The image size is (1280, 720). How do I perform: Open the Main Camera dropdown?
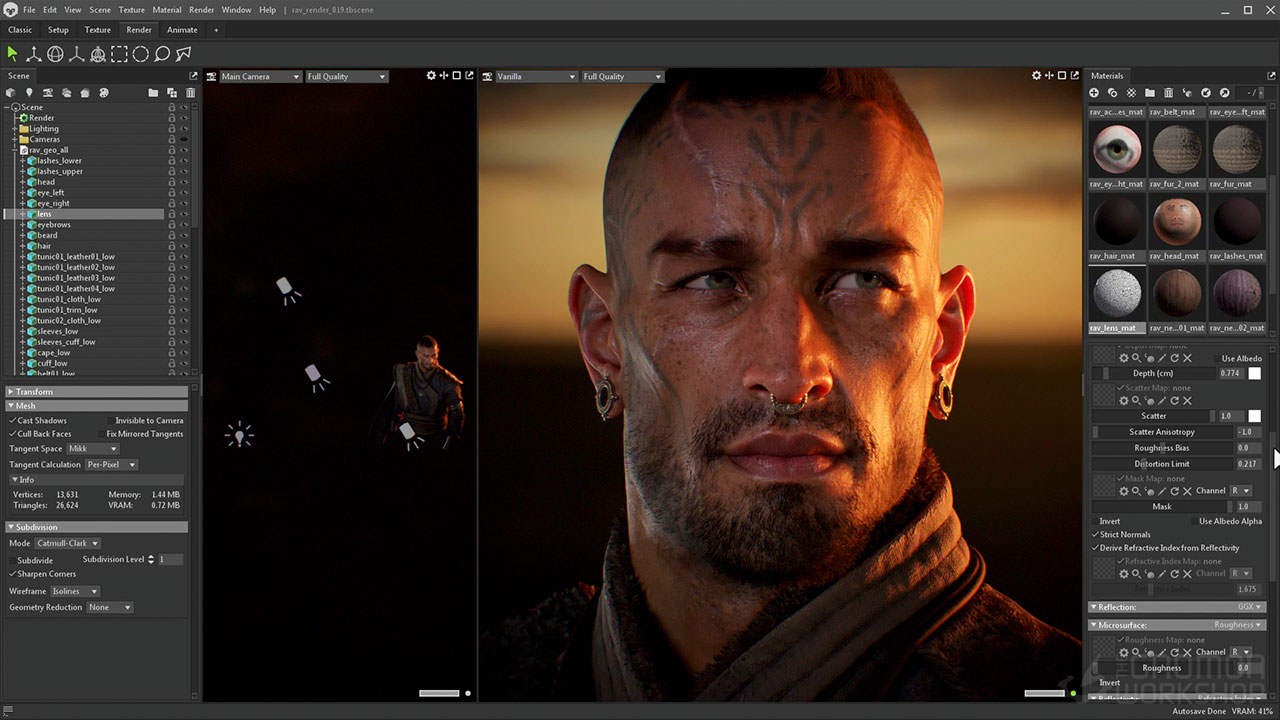coord(260,77)
